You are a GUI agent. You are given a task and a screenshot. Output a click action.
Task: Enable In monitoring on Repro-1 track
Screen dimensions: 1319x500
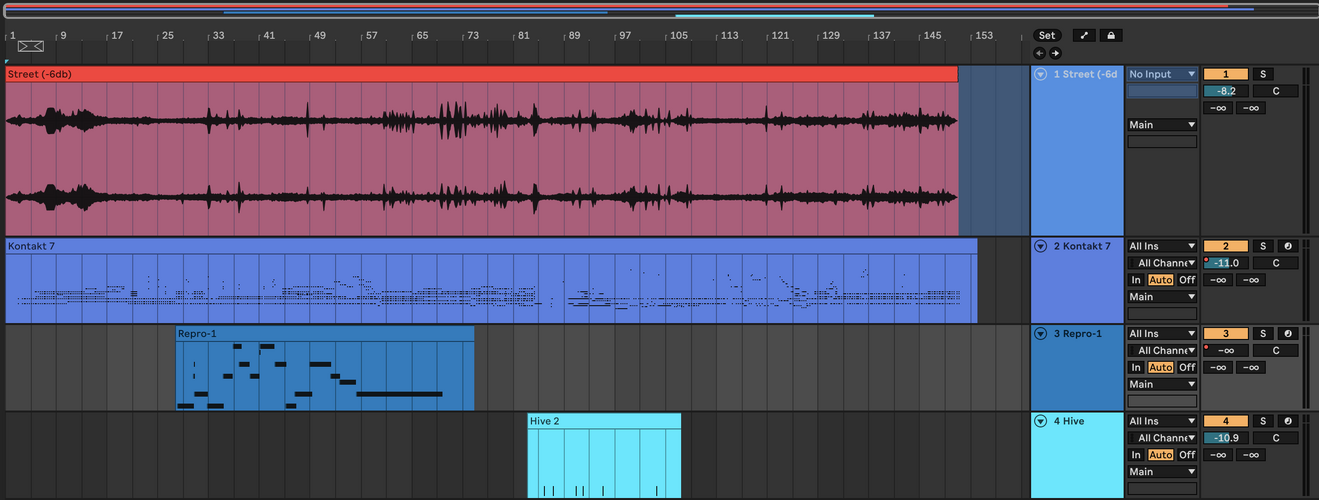pyautogui.click(x=1136, y=367)
